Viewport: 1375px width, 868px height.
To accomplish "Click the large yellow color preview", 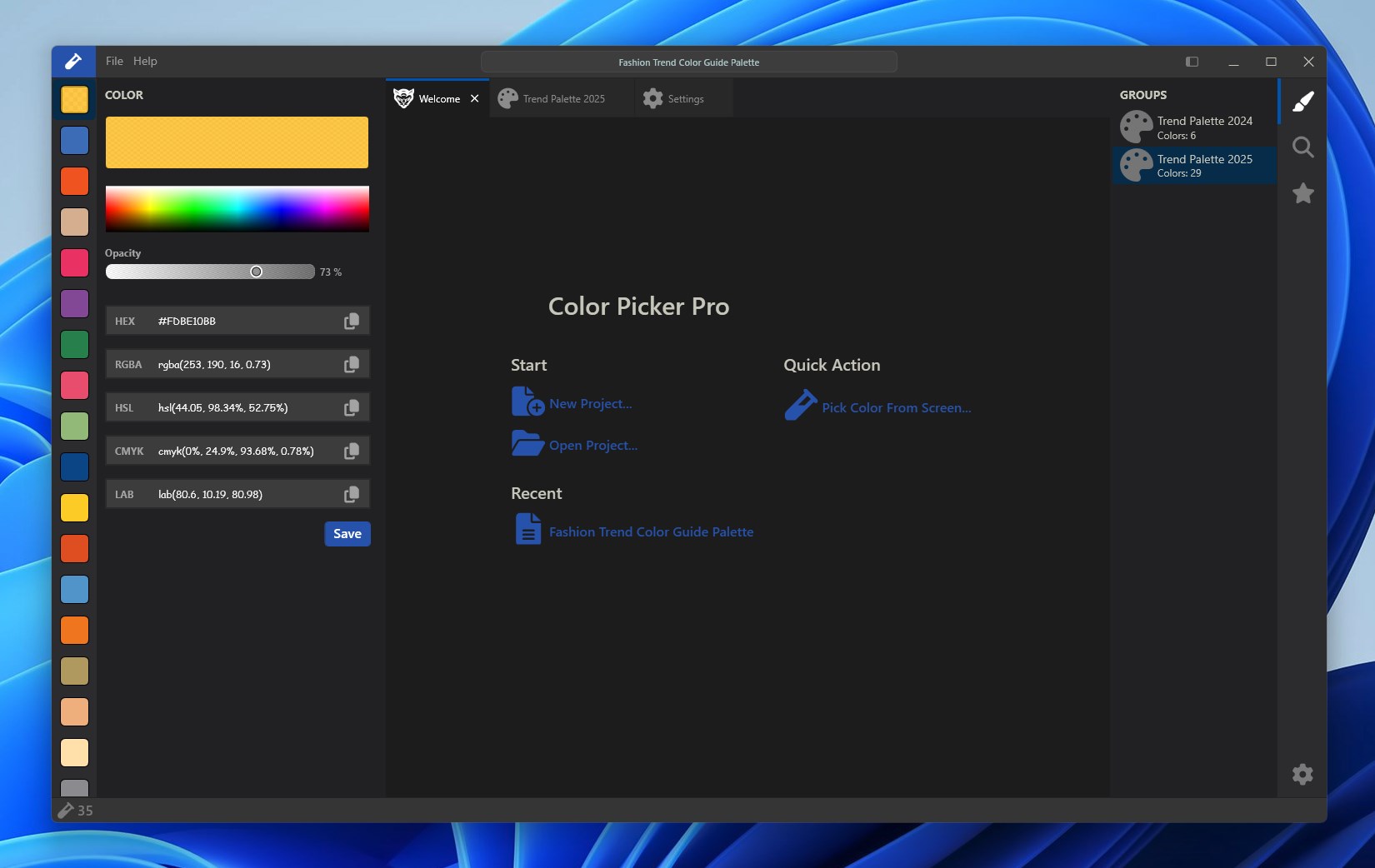I will tap(237, 142).
